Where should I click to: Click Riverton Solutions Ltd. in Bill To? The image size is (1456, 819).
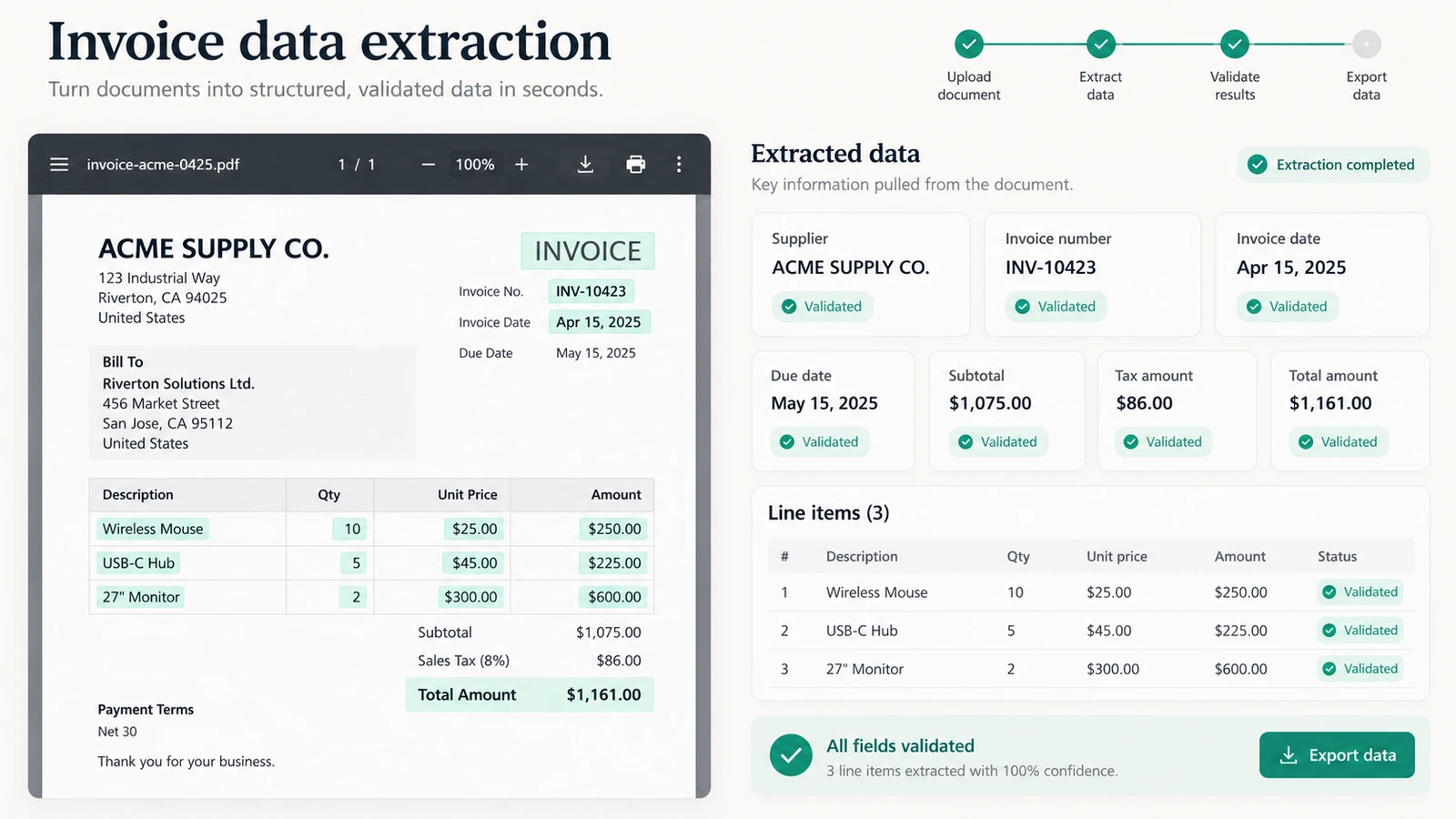178,384
